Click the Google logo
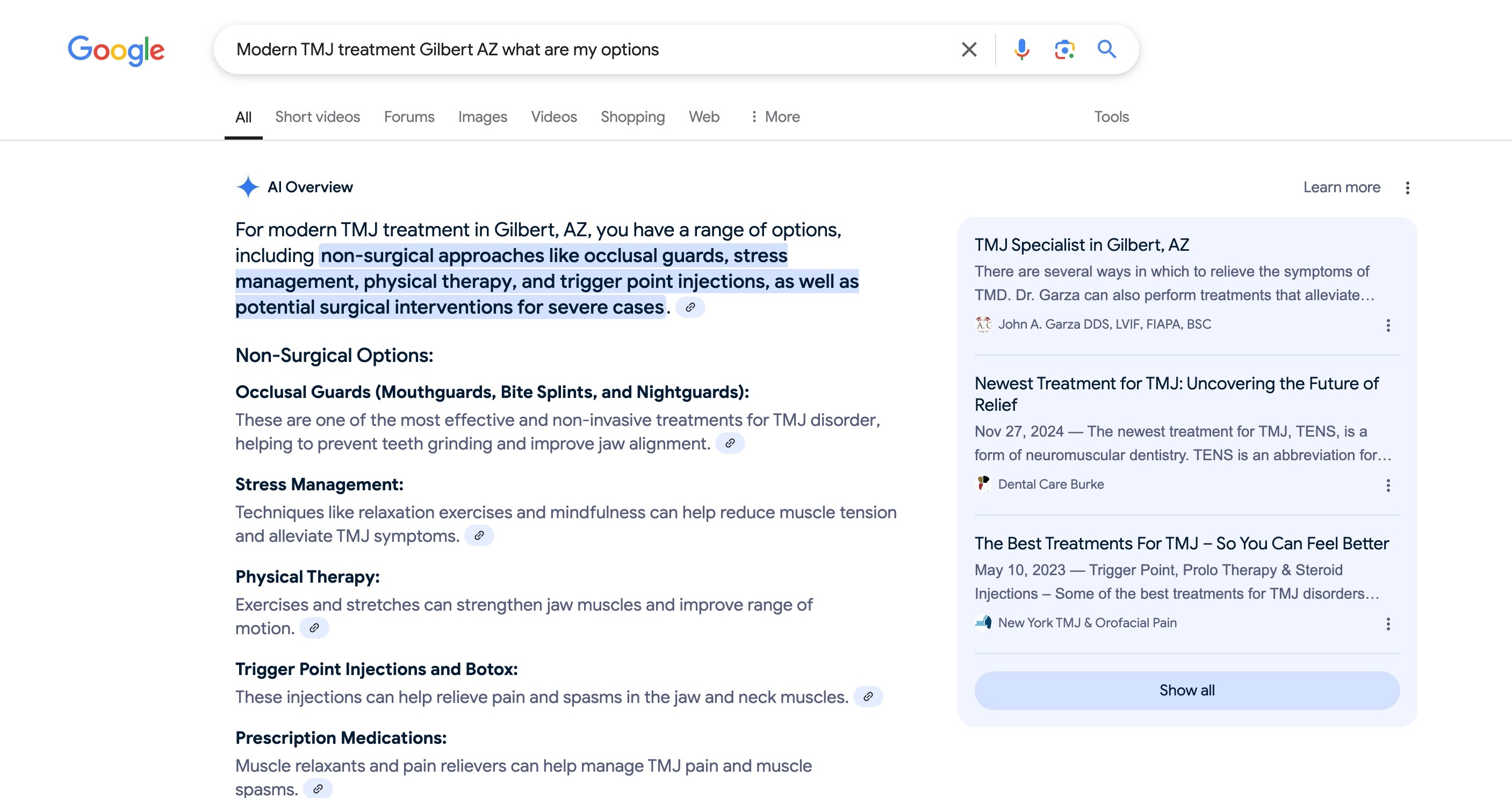The width and height of the screenshot is (1512, 798). (116, 50)
